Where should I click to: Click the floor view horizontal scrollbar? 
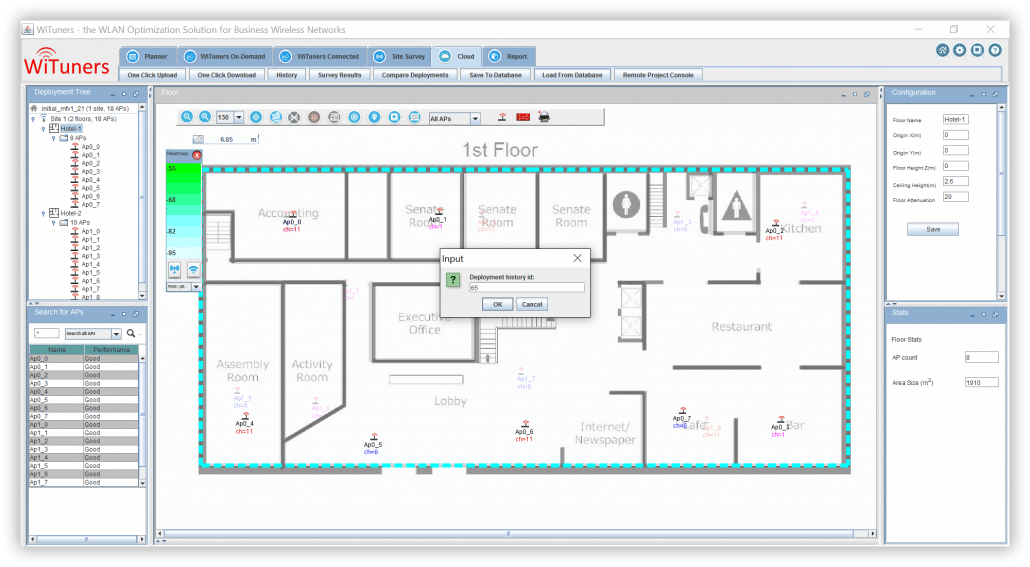508,533
